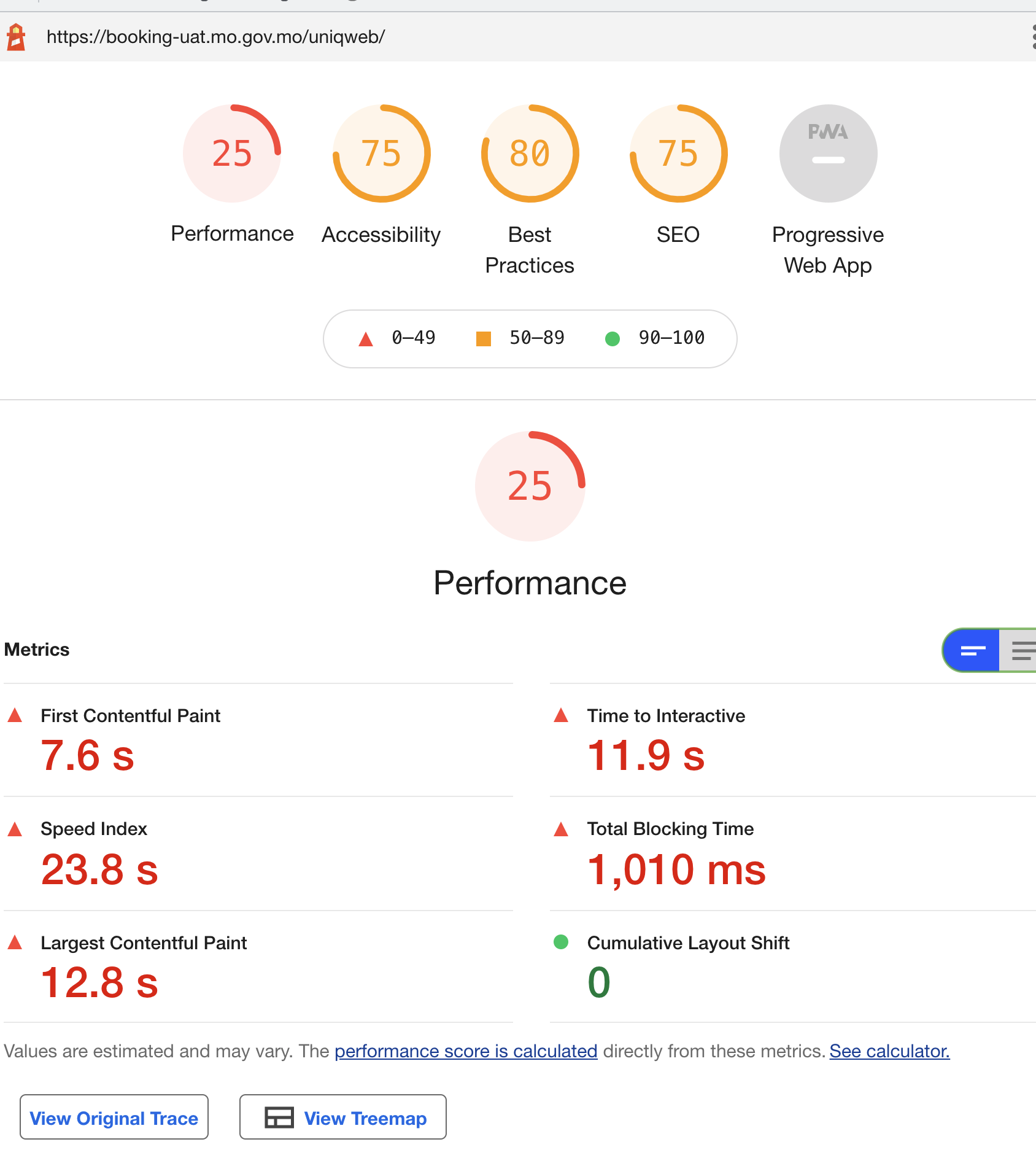Go to the SEO score gauge
Screen dimensions: 1036x1158
click(x=678, y=153)
